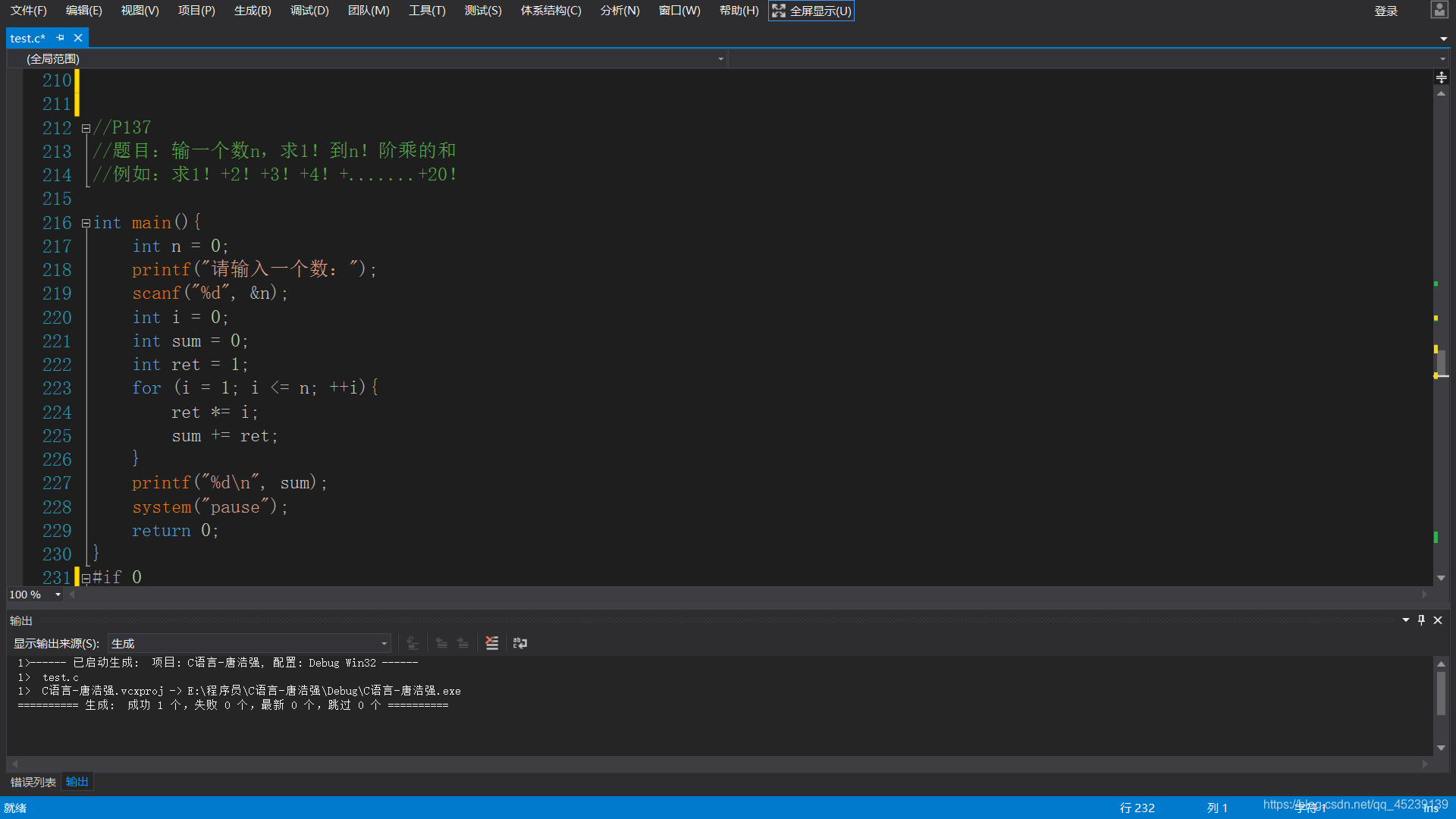Clear all output with the red X icon
This screenshot has width=1456, height=819.
click(492, 643)
